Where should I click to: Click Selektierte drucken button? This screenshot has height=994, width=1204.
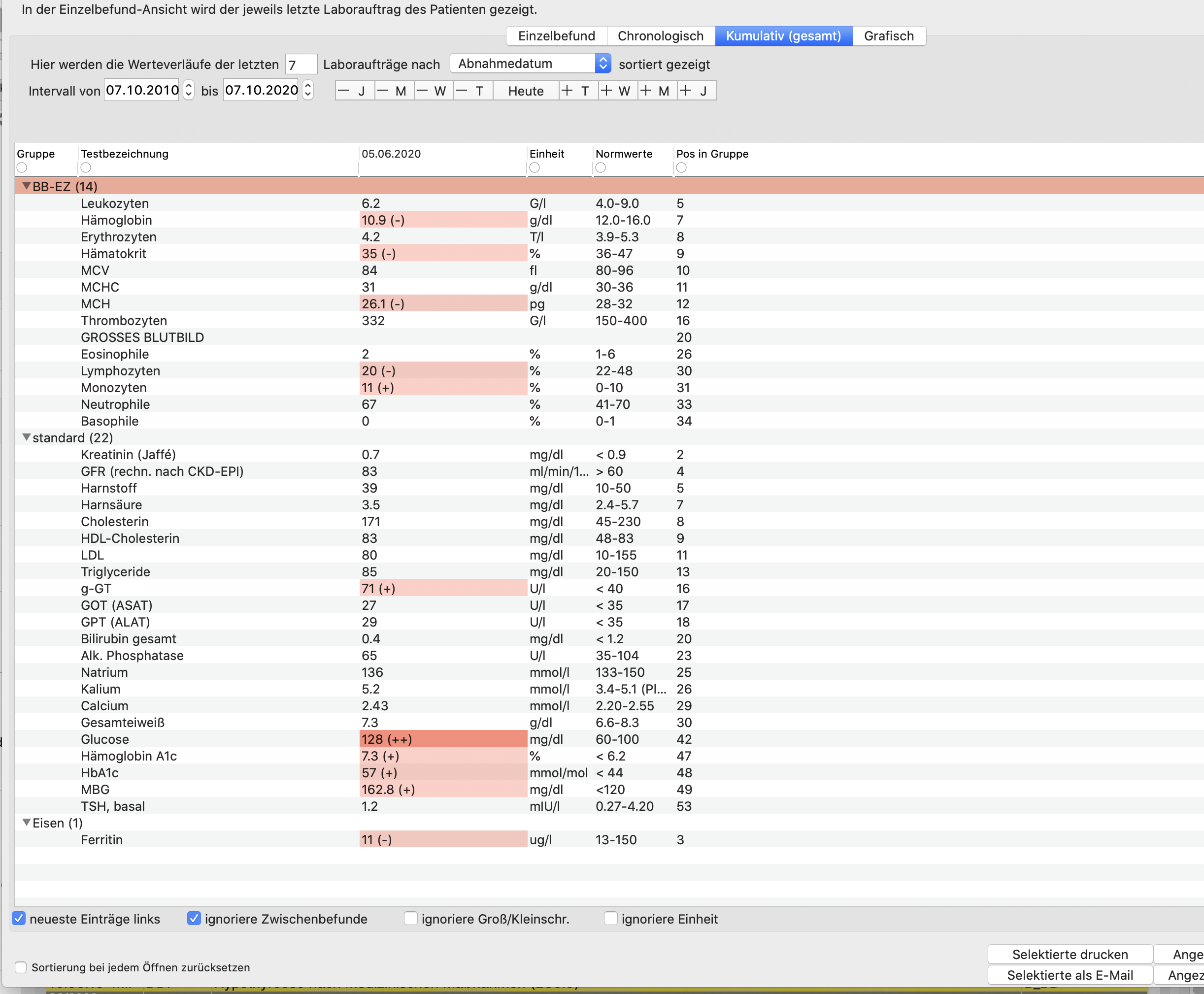1070,955
